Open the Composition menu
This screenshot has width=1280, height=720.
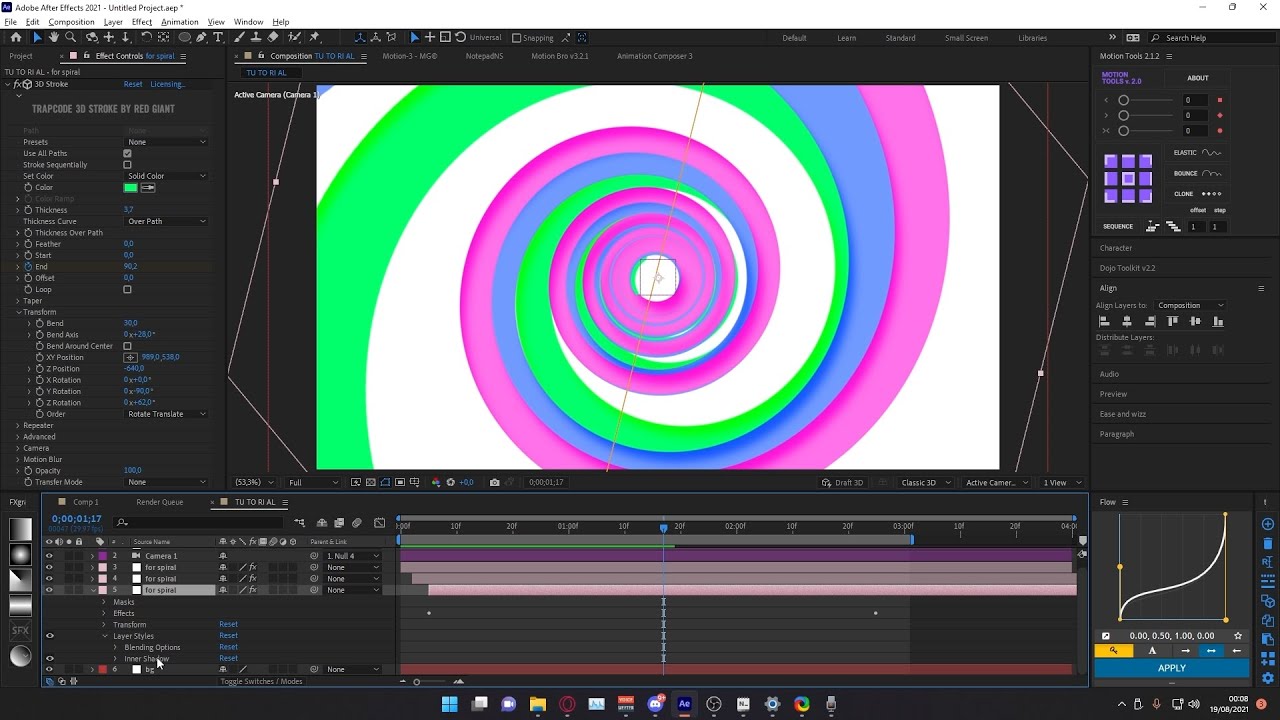point(71,21)
